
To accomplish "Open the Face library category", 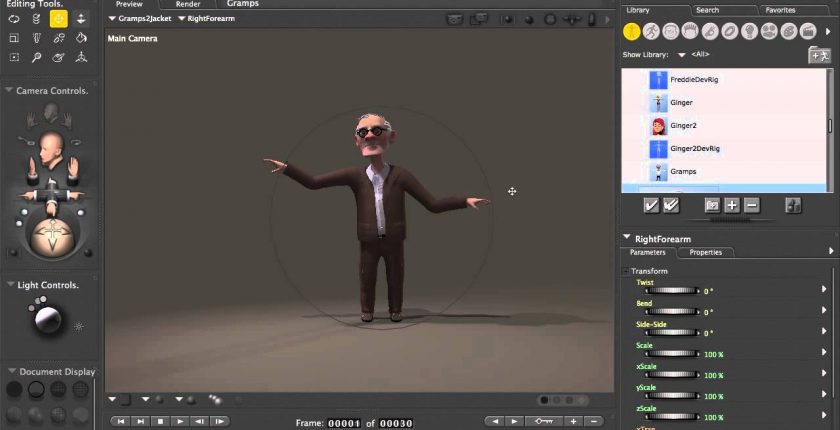I will 671,32.
